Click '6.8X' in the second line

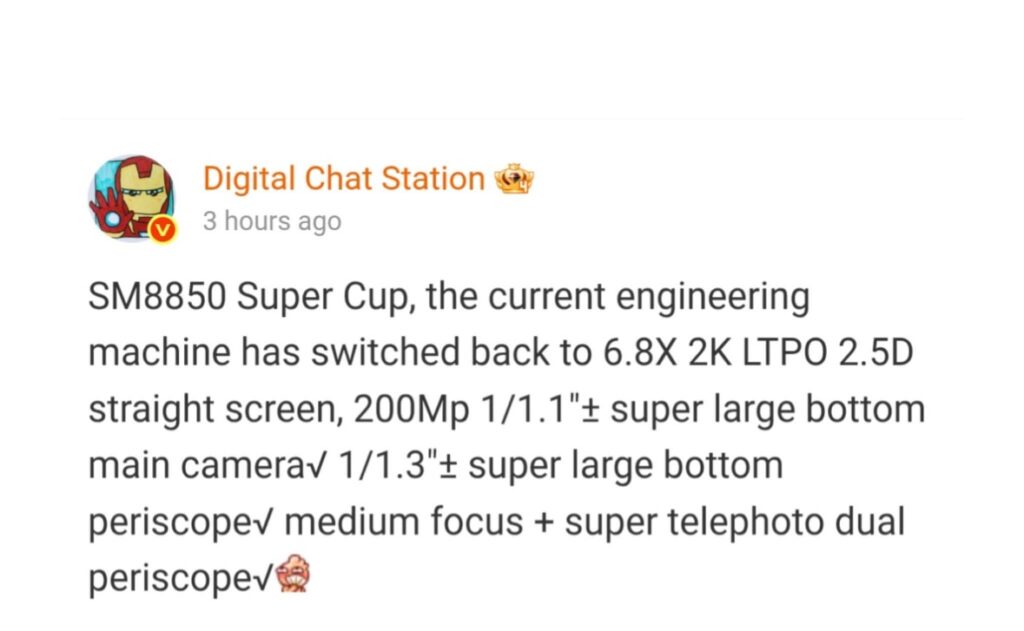point(640,353)
